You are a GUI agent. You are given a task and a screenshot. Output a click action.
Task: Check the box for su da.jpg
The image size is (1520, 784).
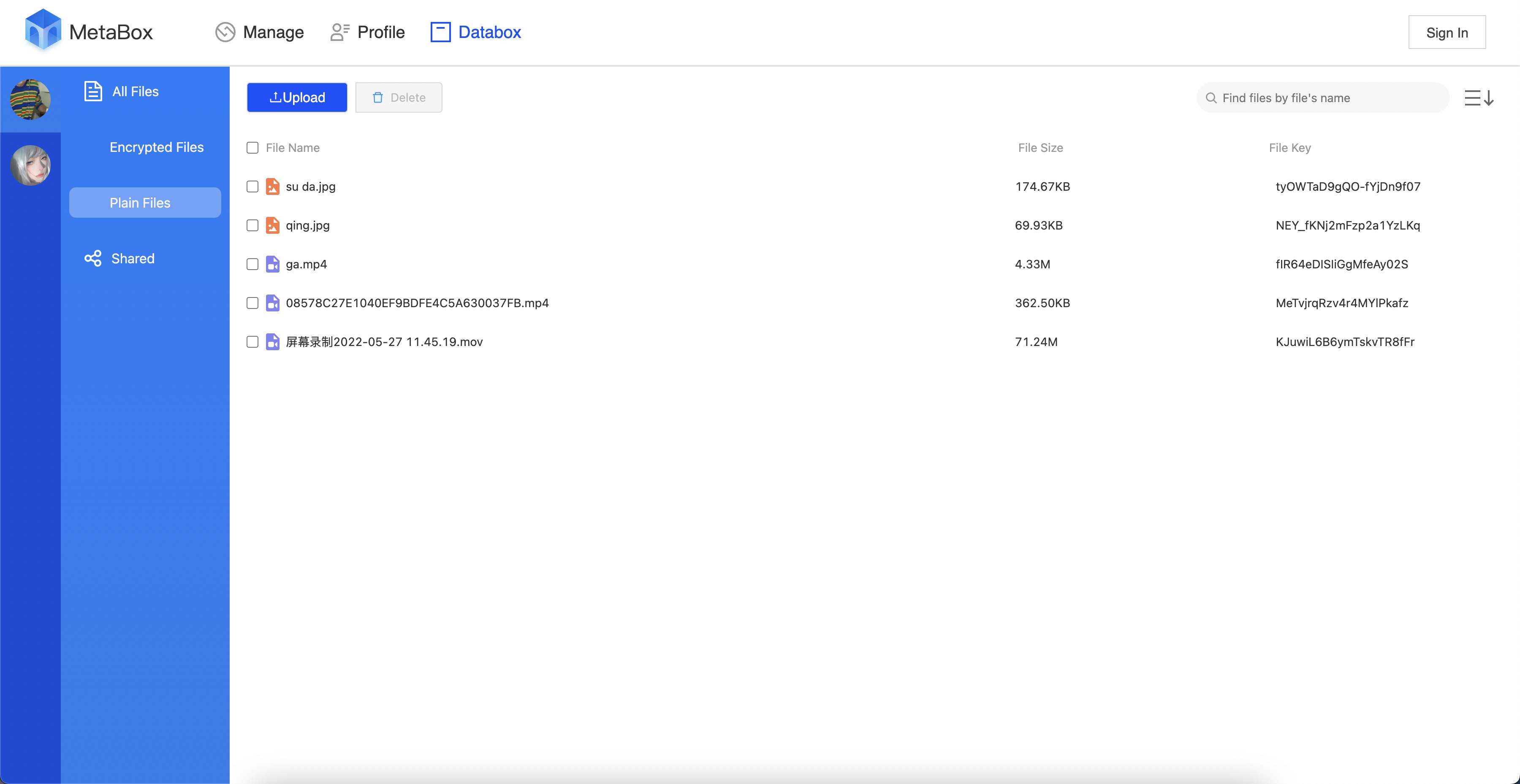point(252,186)
